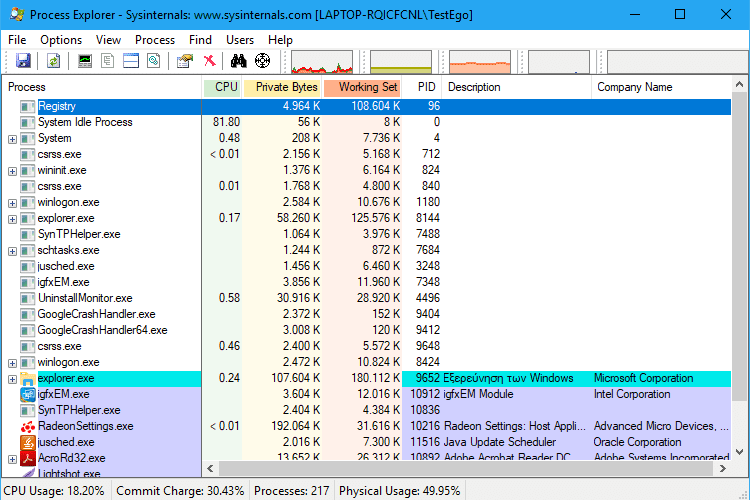This screenshot has height=500, width=750.
Task: Click Physical Usage 49.95% in status bar
Action: [399, 491]
